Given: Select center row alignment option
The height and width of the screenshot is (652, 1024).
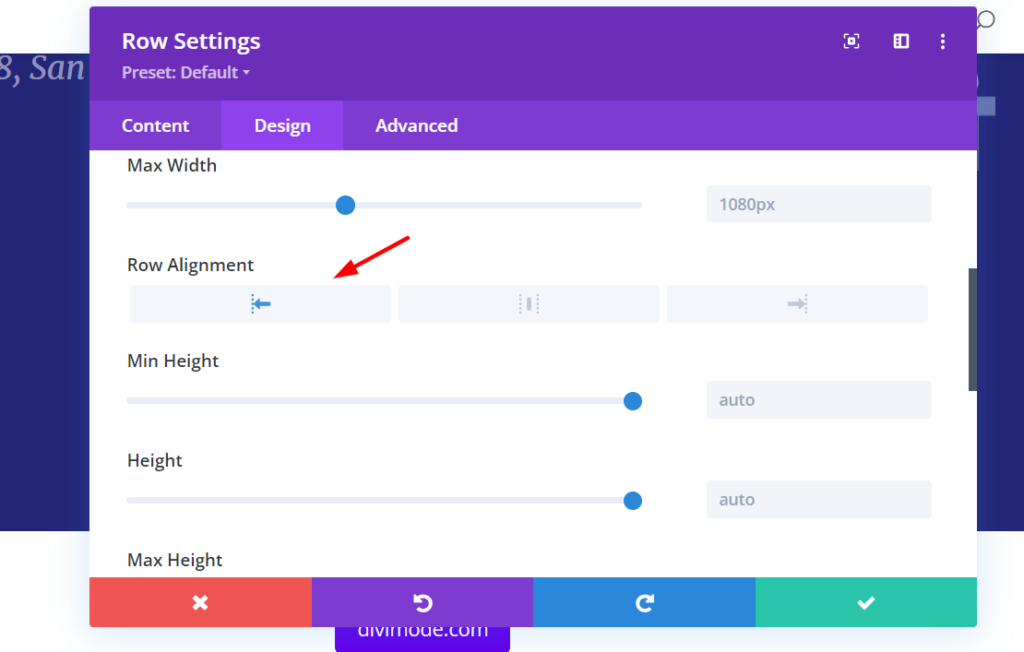Looking at the screenshot, I should point(529,304).
